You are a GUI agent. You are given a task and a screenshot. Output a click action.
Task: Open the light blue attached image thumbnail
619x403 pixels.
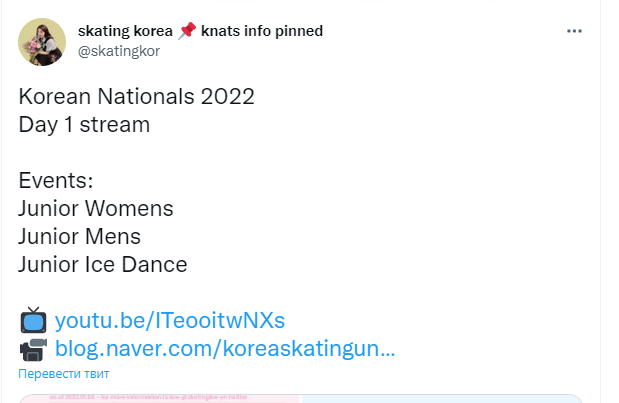click(440, 398)
